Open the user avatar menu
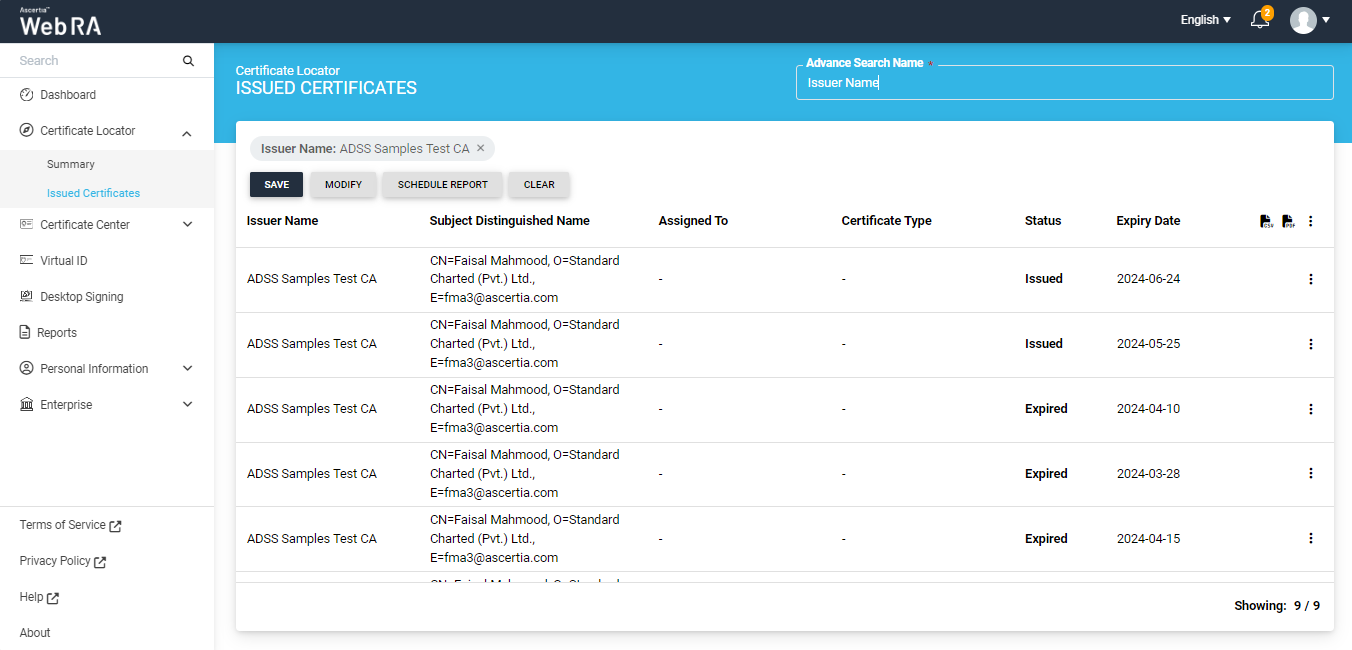1352x650 pixels. pos(1303,20)
